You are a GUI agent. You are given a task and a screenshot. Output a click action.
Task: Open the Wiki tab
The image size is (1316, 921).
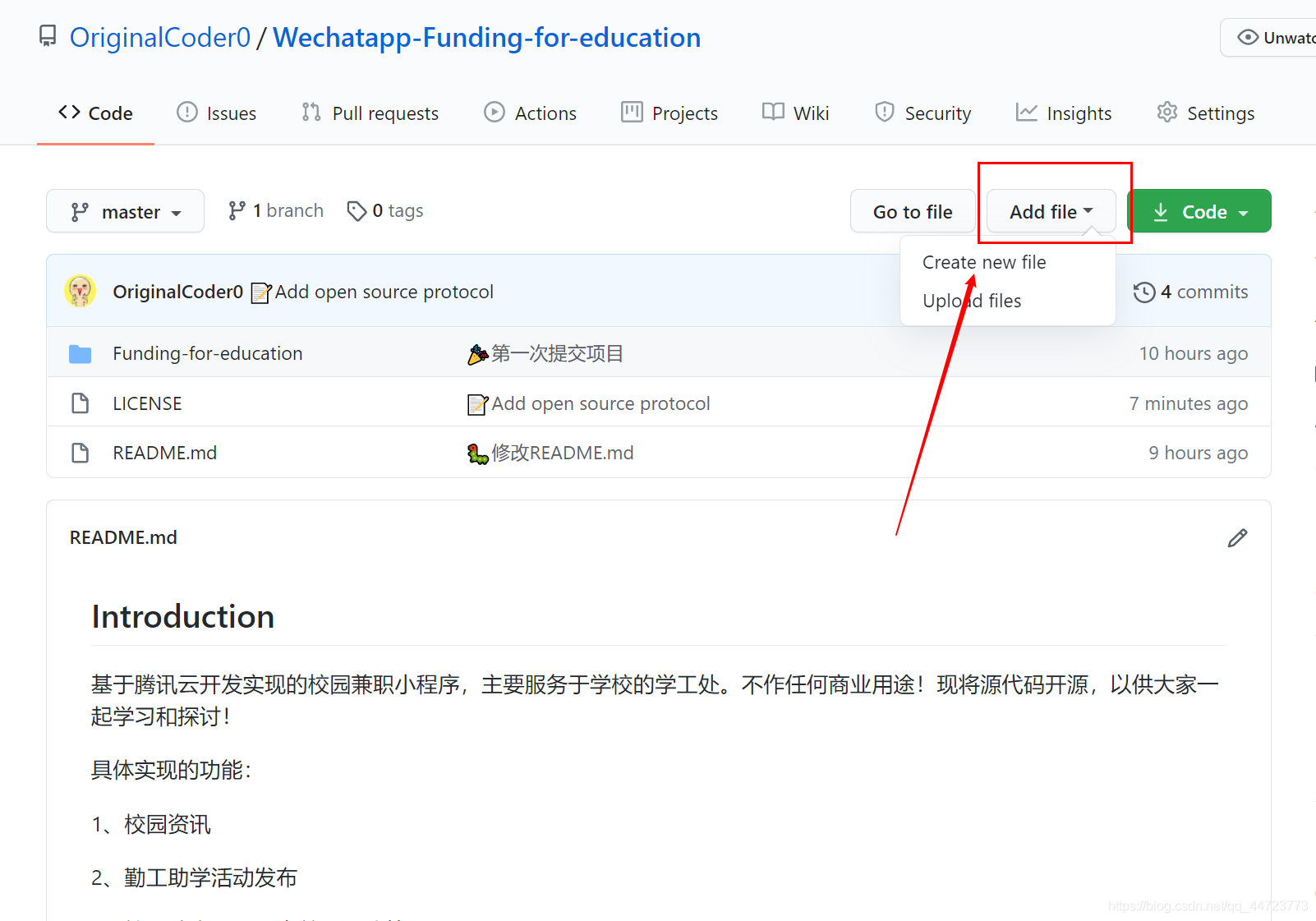tap(796, 113)
